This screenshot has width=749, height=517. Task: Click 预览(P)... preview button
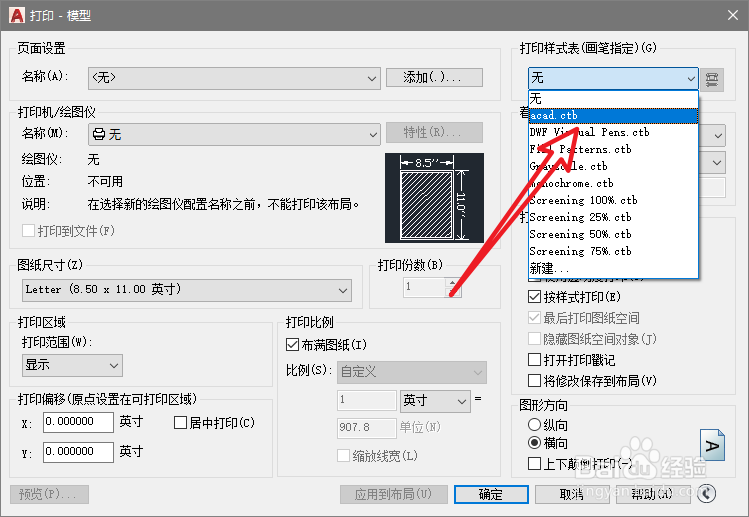(49, 494)
